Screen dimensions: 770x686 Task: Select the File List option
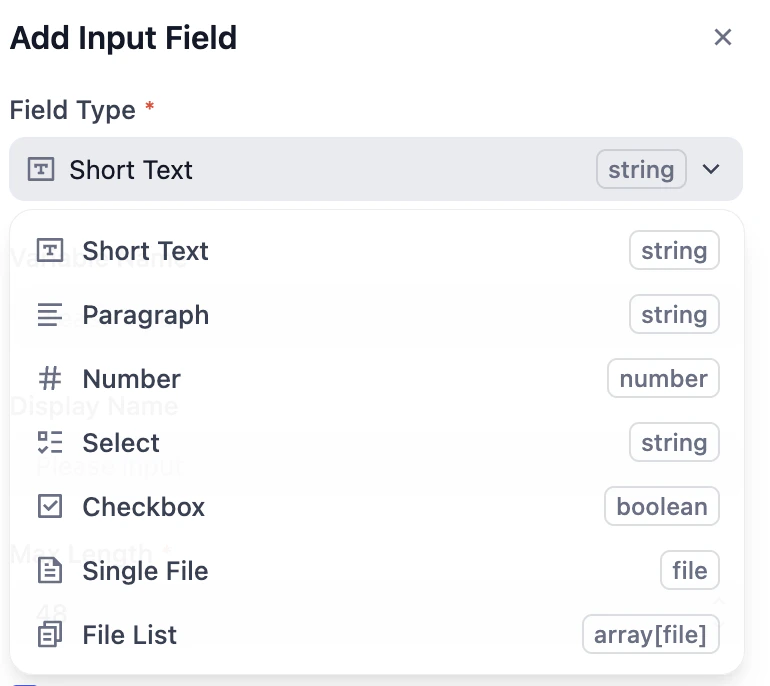click(130, 635)
